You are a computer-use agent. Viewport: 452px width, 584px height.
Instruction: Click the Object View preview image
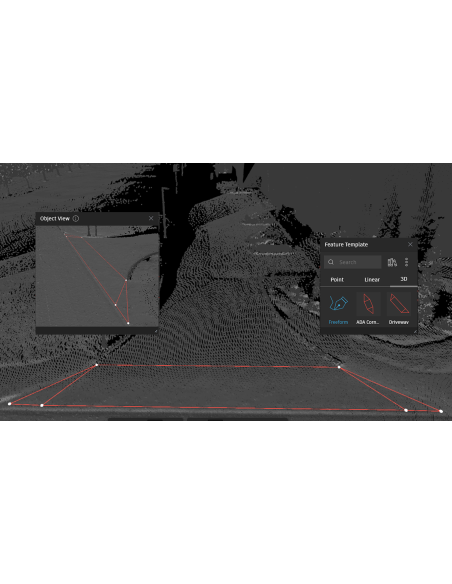point(97,276)
